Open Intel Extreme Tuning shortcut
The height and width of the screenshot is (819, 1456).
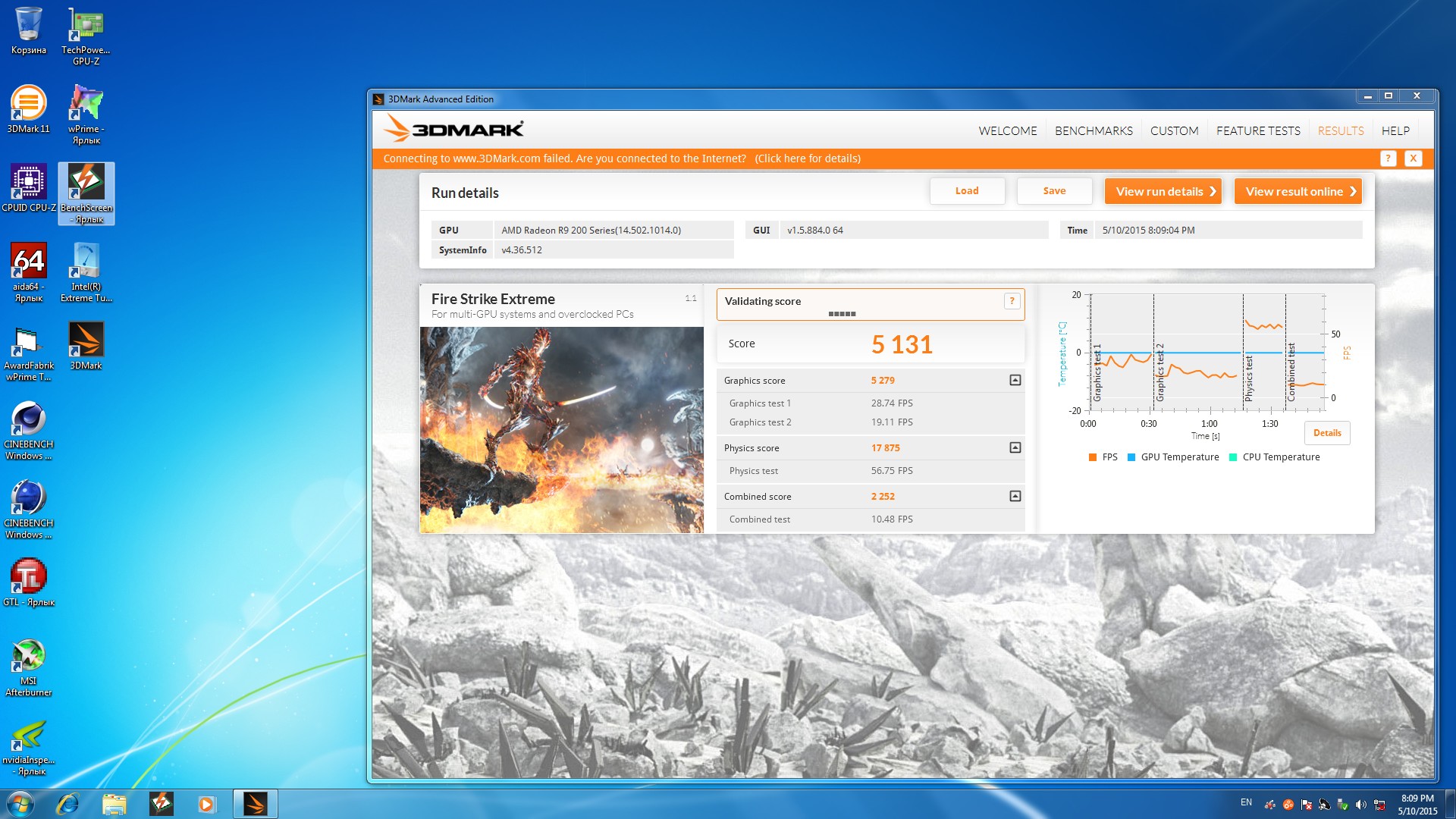point(86,272)
